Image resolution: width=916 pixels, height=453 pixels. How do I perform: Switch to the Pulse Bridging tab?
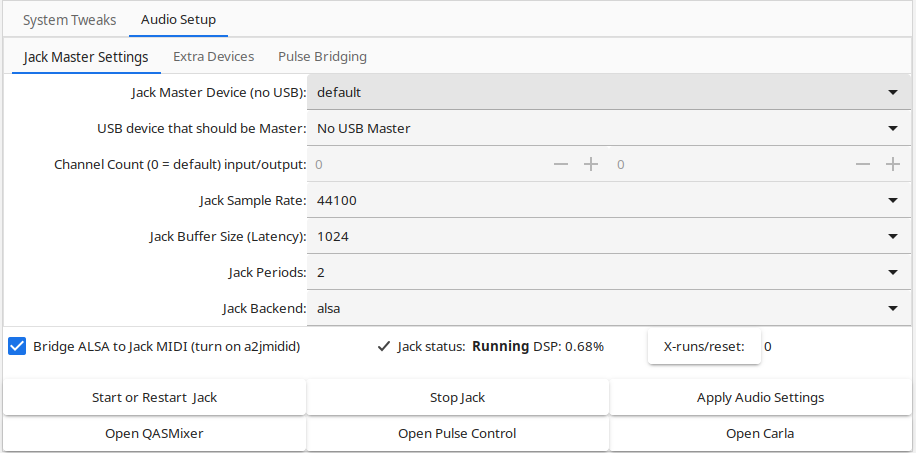322,57
